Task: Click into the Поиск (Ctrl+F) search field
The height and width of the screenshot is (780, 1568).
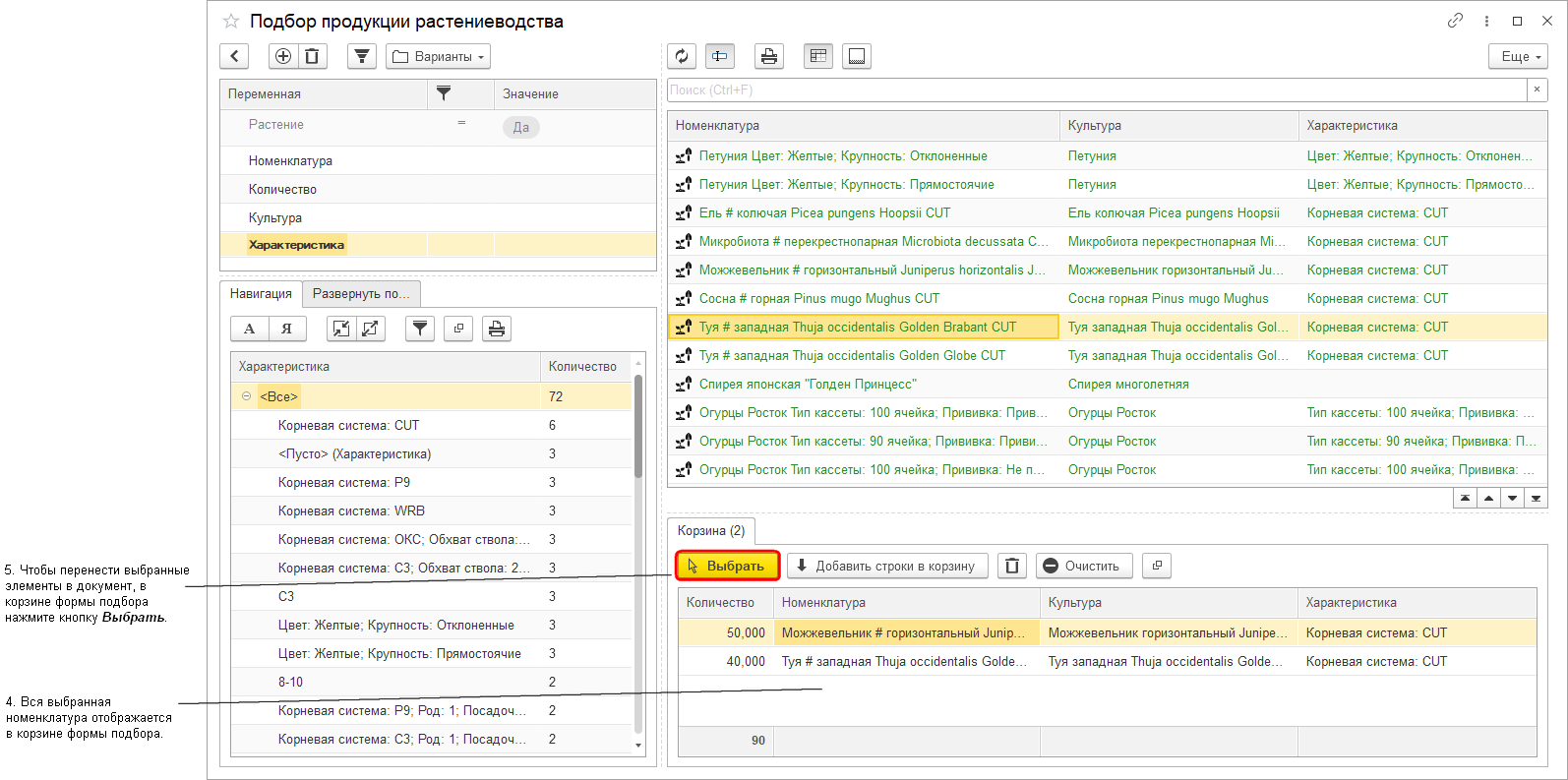Action: (1096, 90)
